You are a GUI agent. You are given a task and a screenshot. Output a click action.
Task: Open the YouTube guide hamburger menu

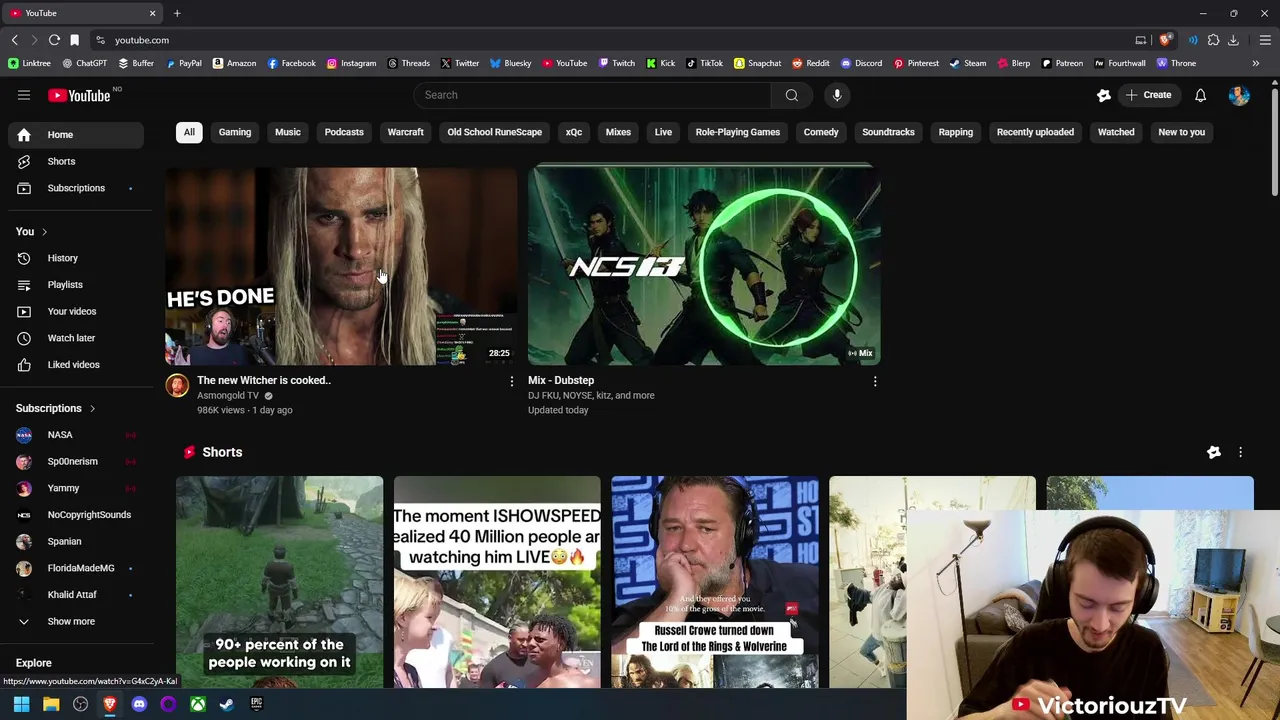24,95
